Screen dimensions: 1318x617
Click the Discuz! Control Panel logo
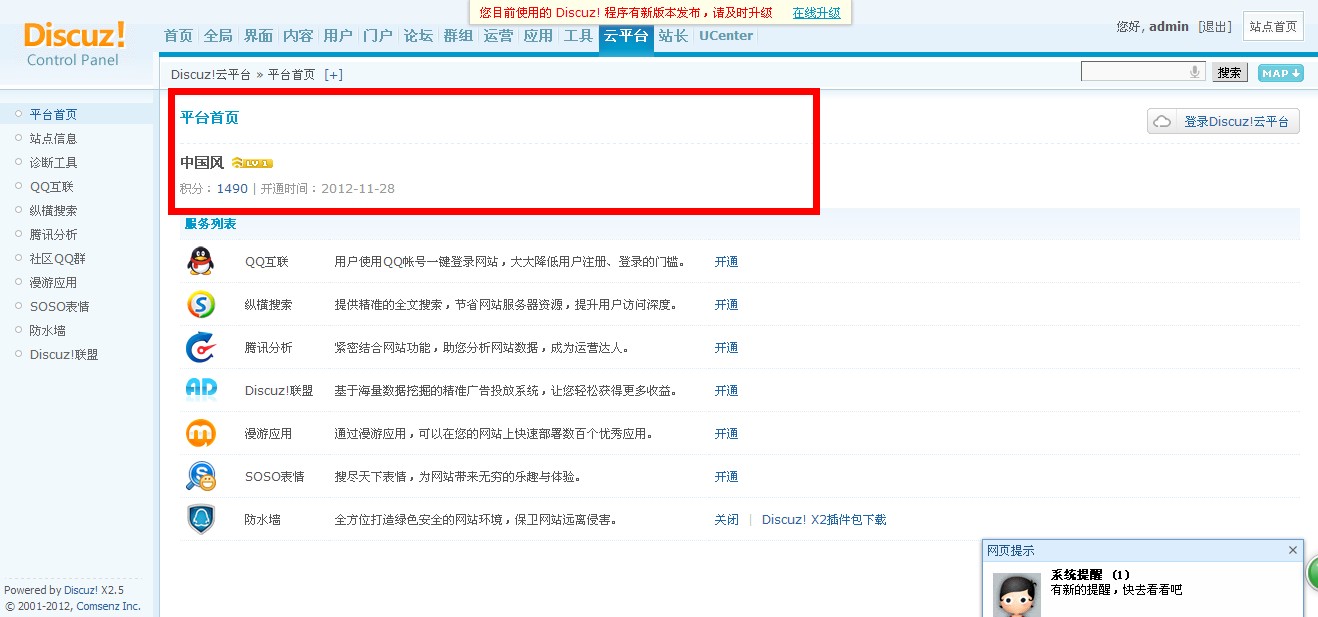click(74, 43)
